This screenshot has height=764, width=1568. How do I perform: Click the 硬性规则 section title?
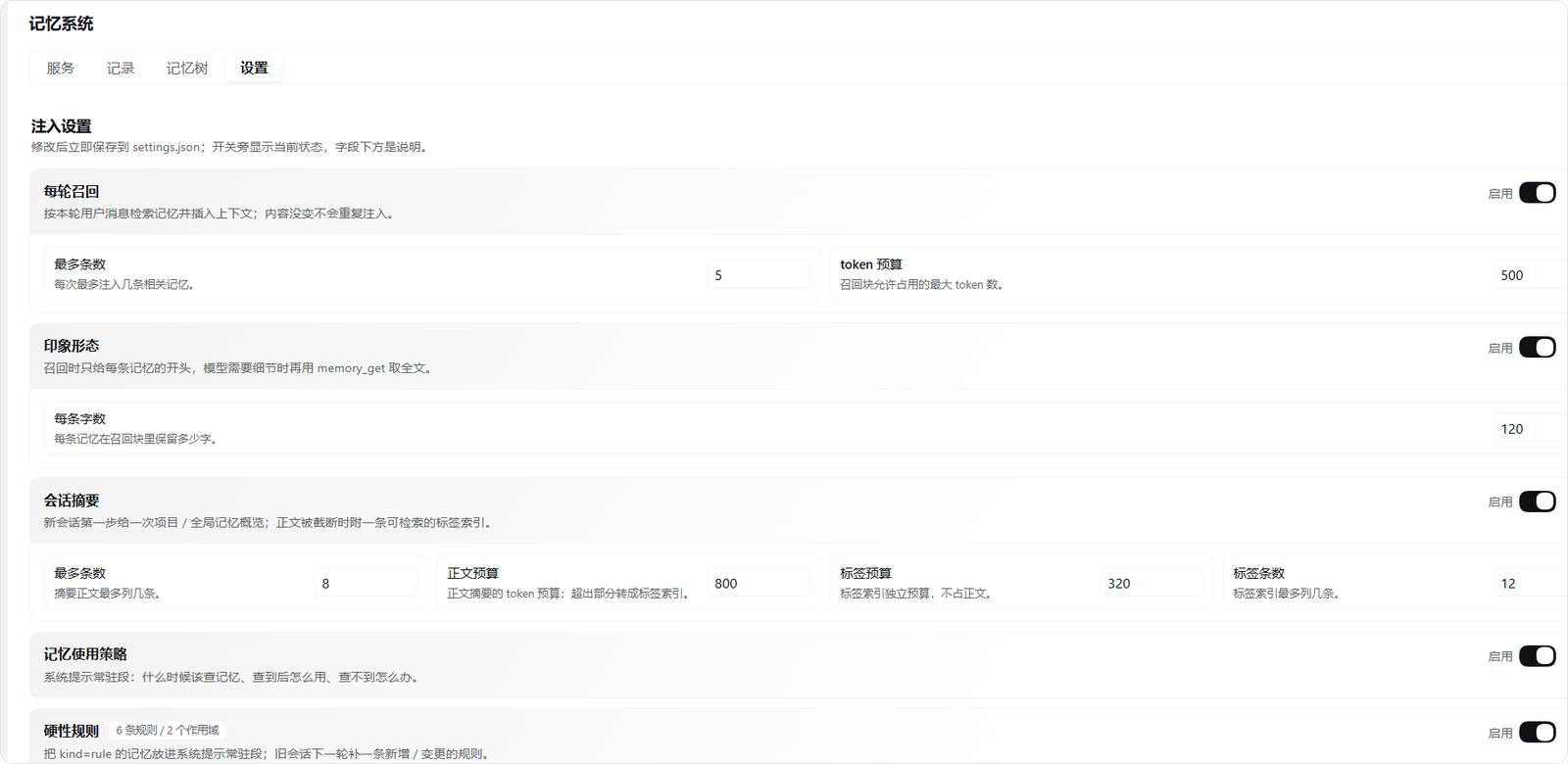72,731
